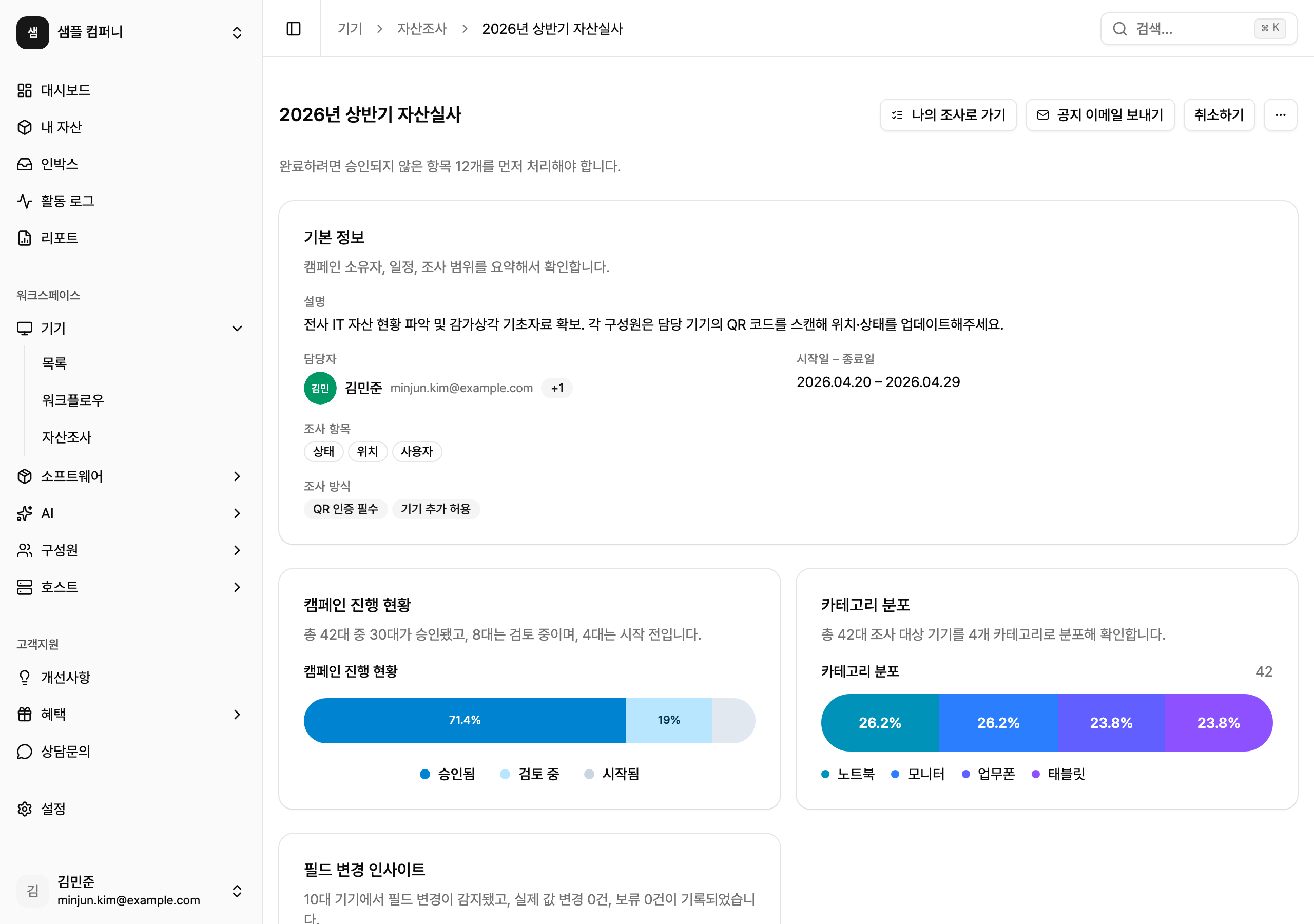Click the 내 자산 box icon
The width and height of the screenshot is (1314, 924).
click(x=25, y=127)
